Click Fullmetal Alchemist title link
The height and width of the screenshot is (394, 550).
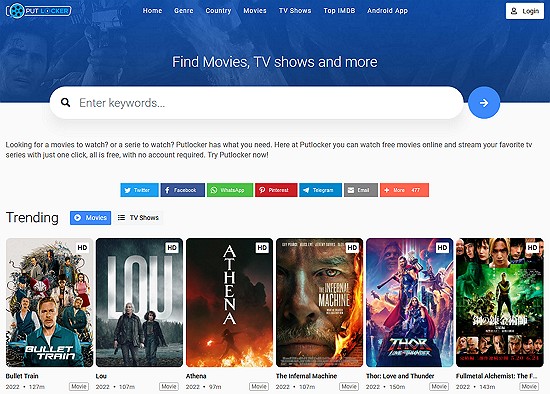tap(497, 376)
